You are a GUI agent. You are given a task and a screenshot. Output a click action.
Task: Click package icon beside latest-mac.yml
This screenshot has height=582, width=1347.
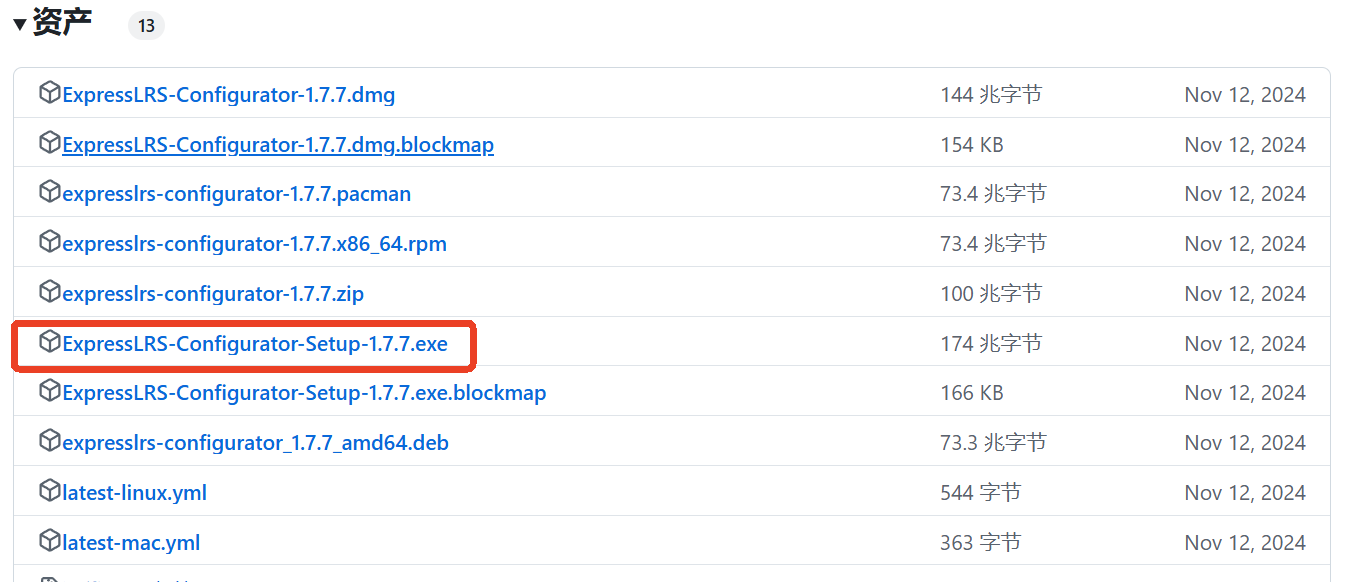point(49,541)
